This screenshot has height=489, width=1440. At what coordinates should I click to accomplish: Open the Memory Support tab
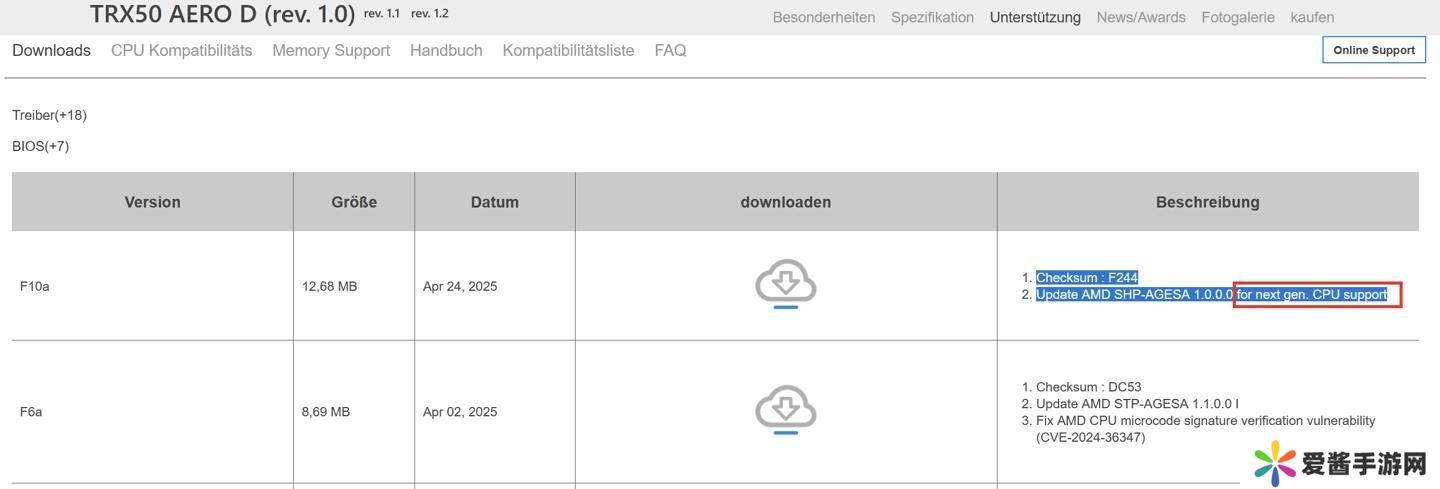pyautogui.click(x=331, y=50)
